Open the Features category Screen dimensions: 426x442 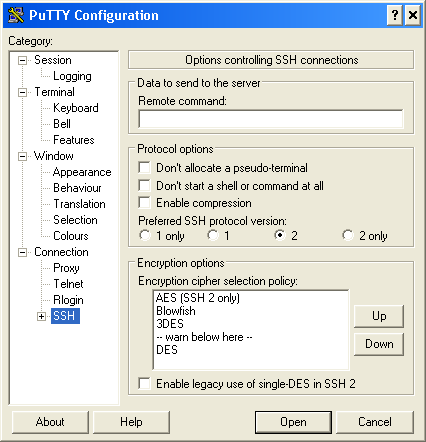tap(74, 140)
